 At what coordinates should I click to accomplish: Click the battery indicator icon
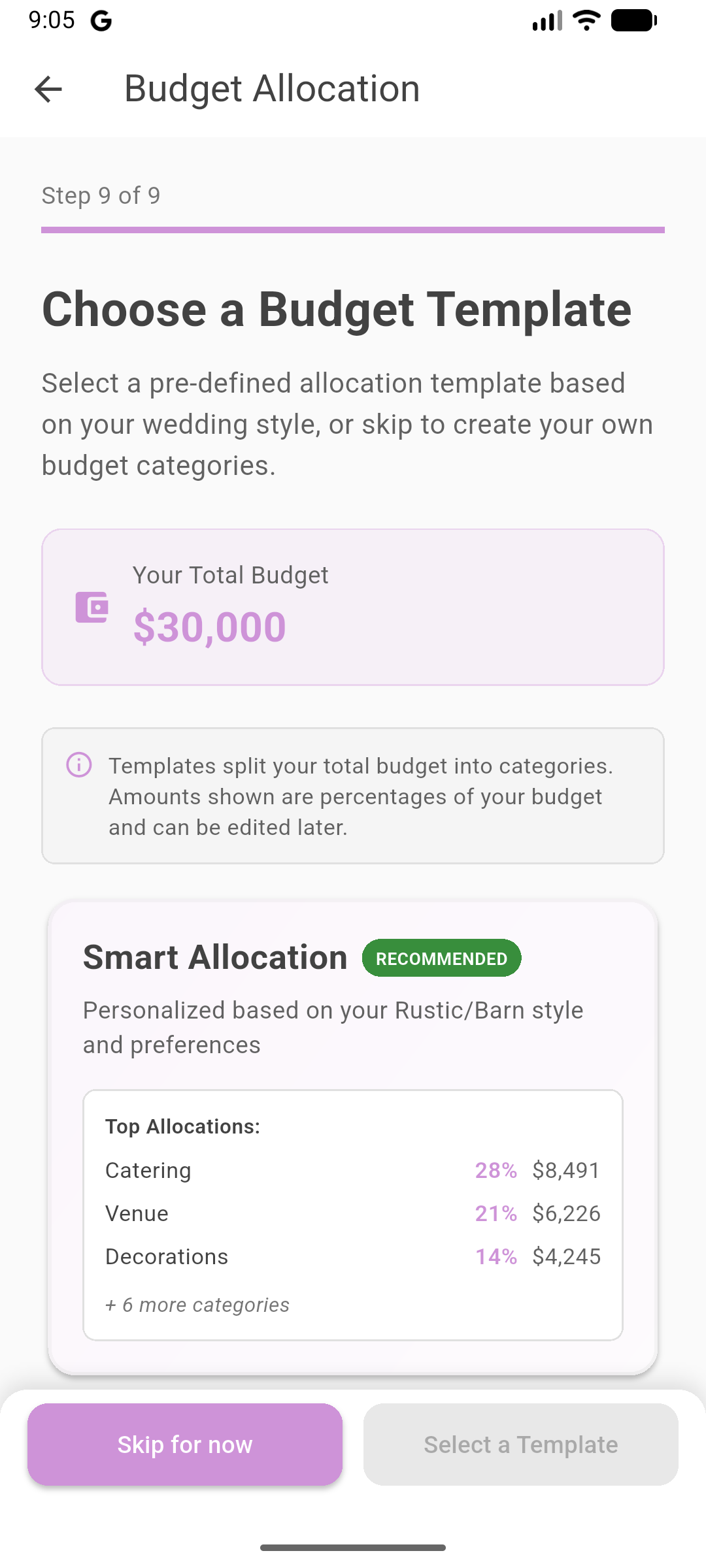coord(633,20)
